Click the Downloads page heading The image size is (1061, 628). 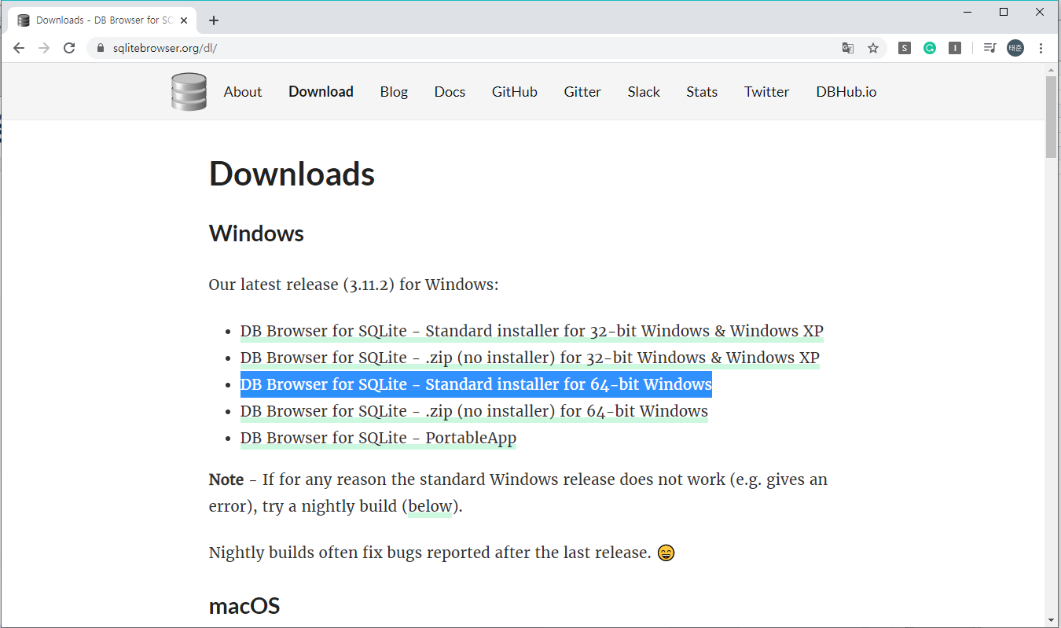coord(292,175)
